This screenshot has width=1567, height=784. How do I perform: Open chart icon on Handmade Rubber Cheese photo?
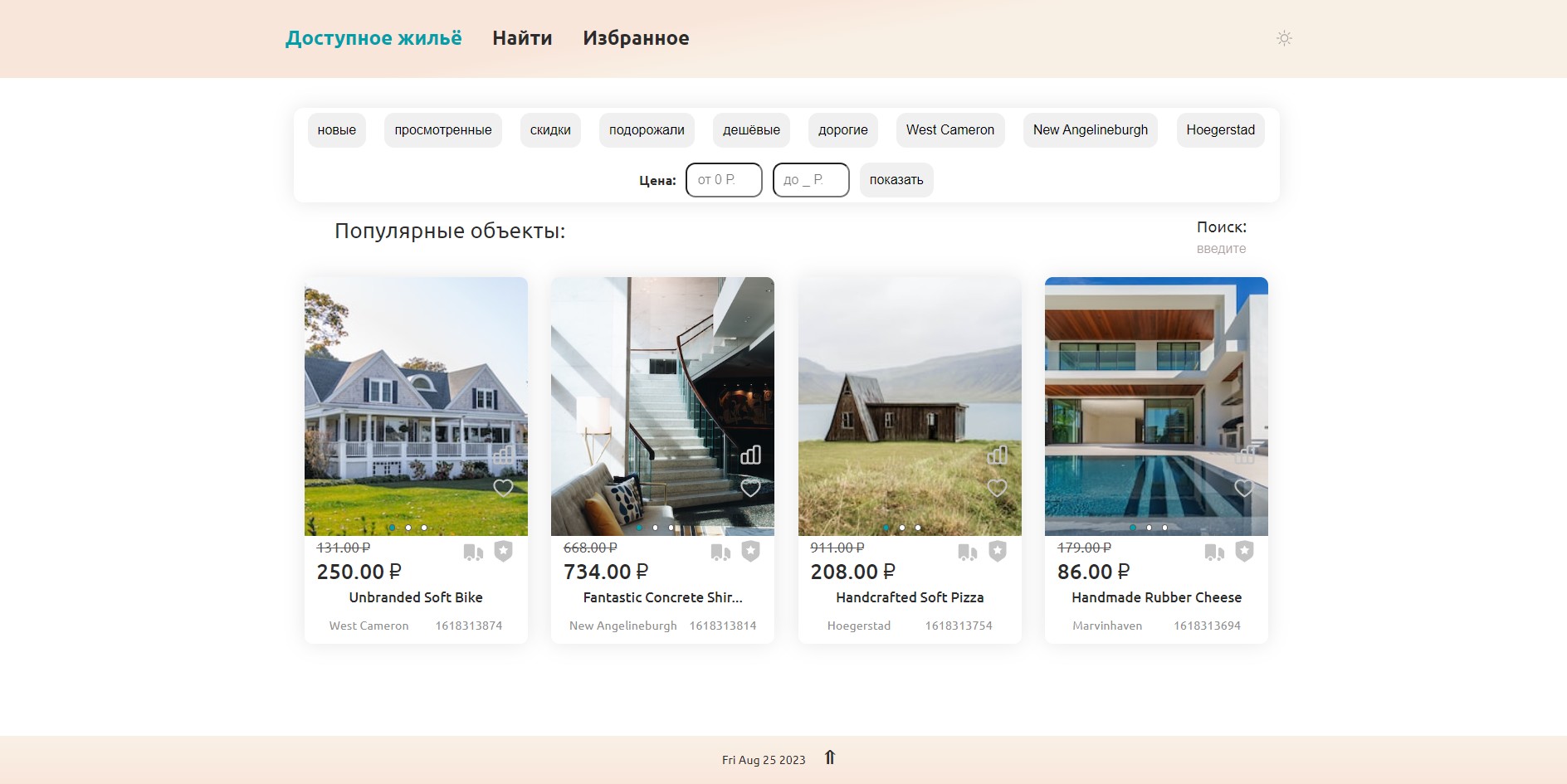(1244, 455)
